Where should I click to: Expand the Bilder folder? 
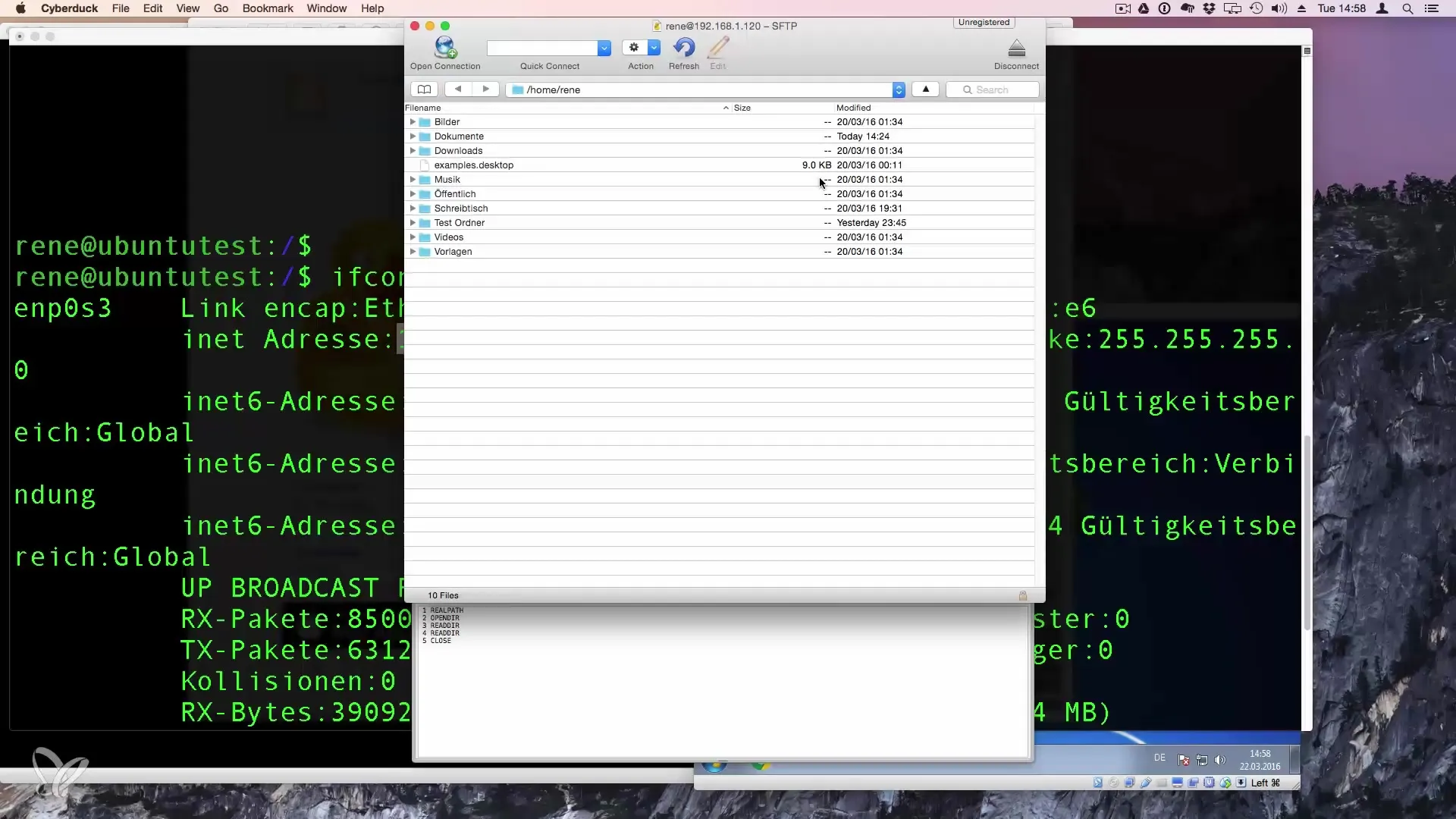(413, 122)
